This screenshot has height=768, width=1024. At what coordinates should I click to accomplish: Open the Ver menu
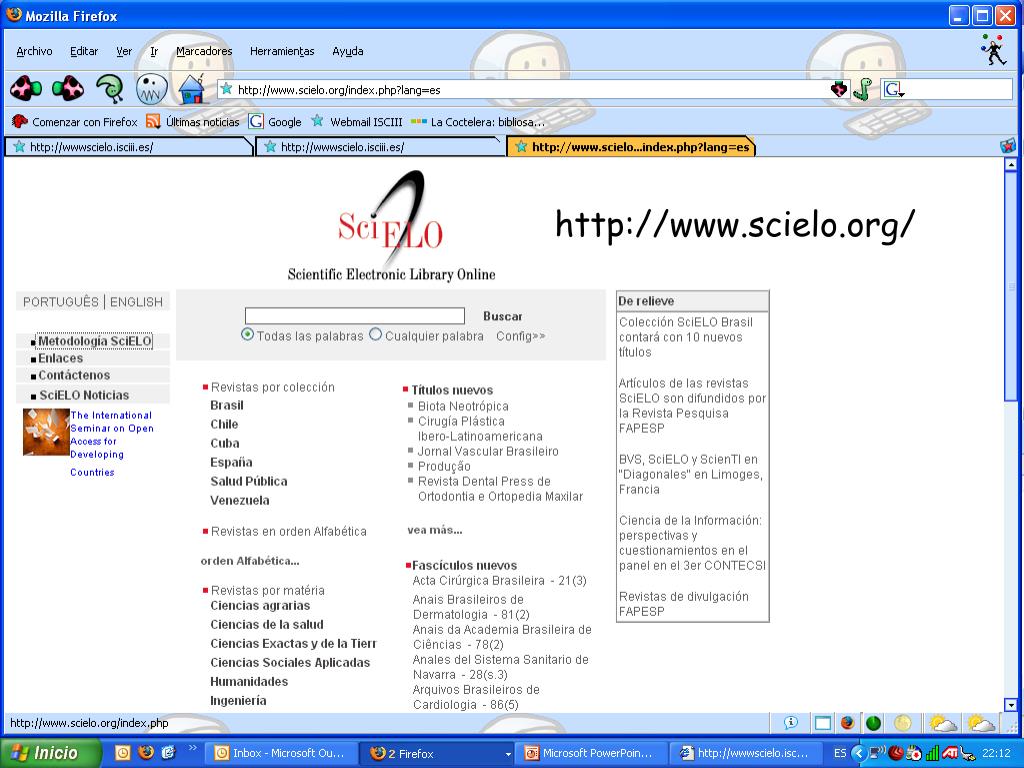point(124,51)
